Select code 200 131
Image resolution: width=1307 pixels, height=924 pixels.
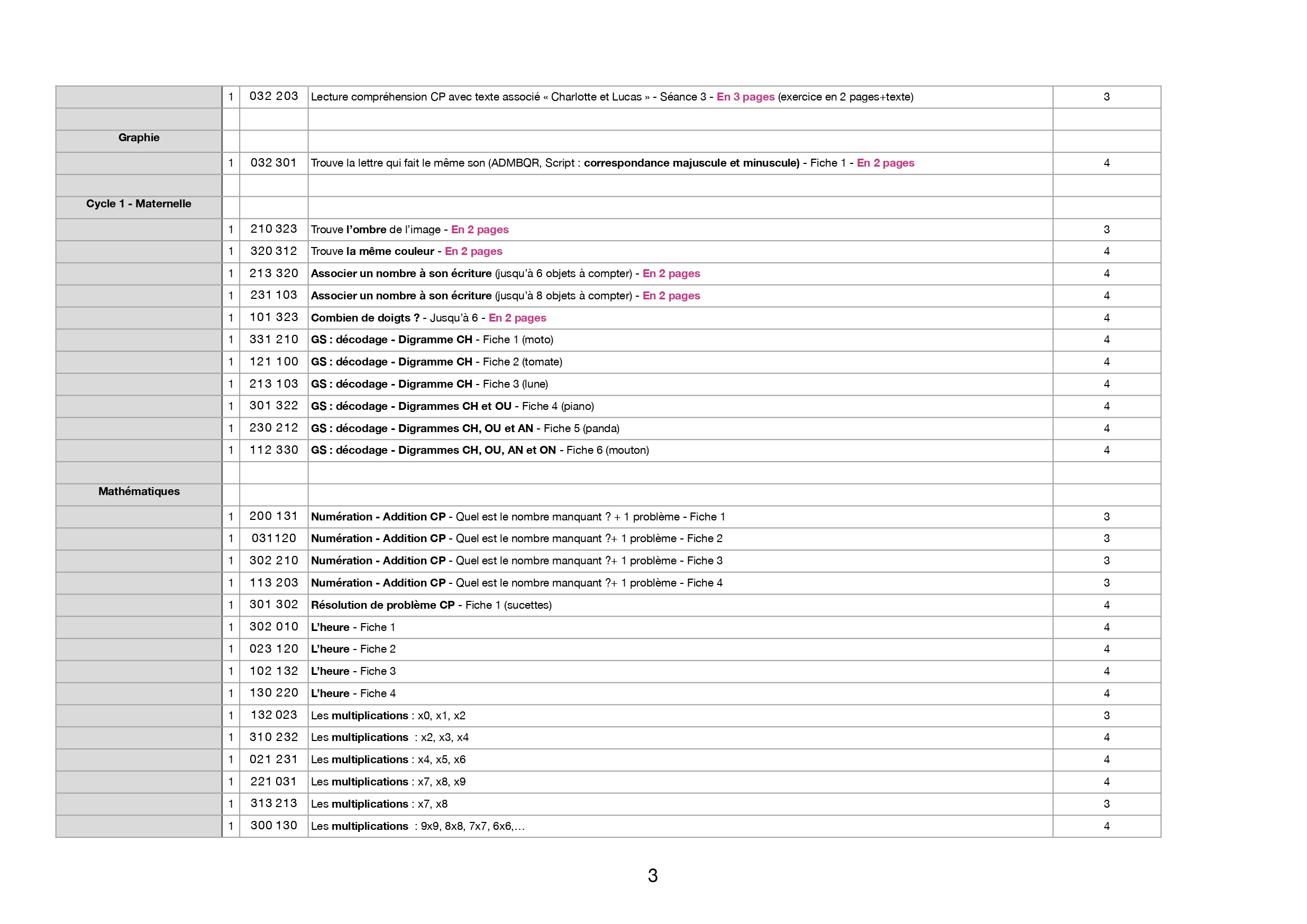tap(274, 516)
